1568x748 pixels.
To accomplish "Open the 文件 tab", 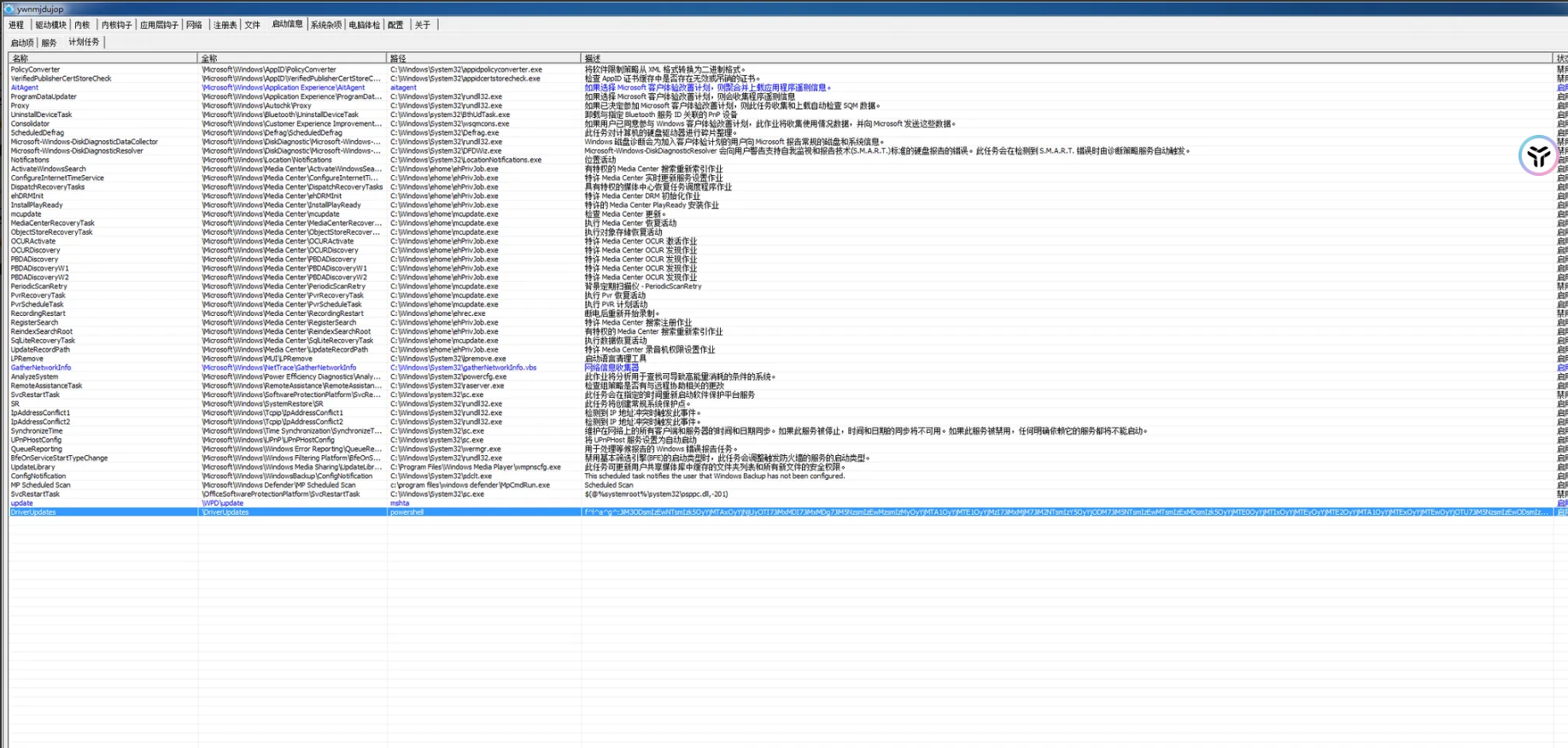I will (x=252, y=25).
